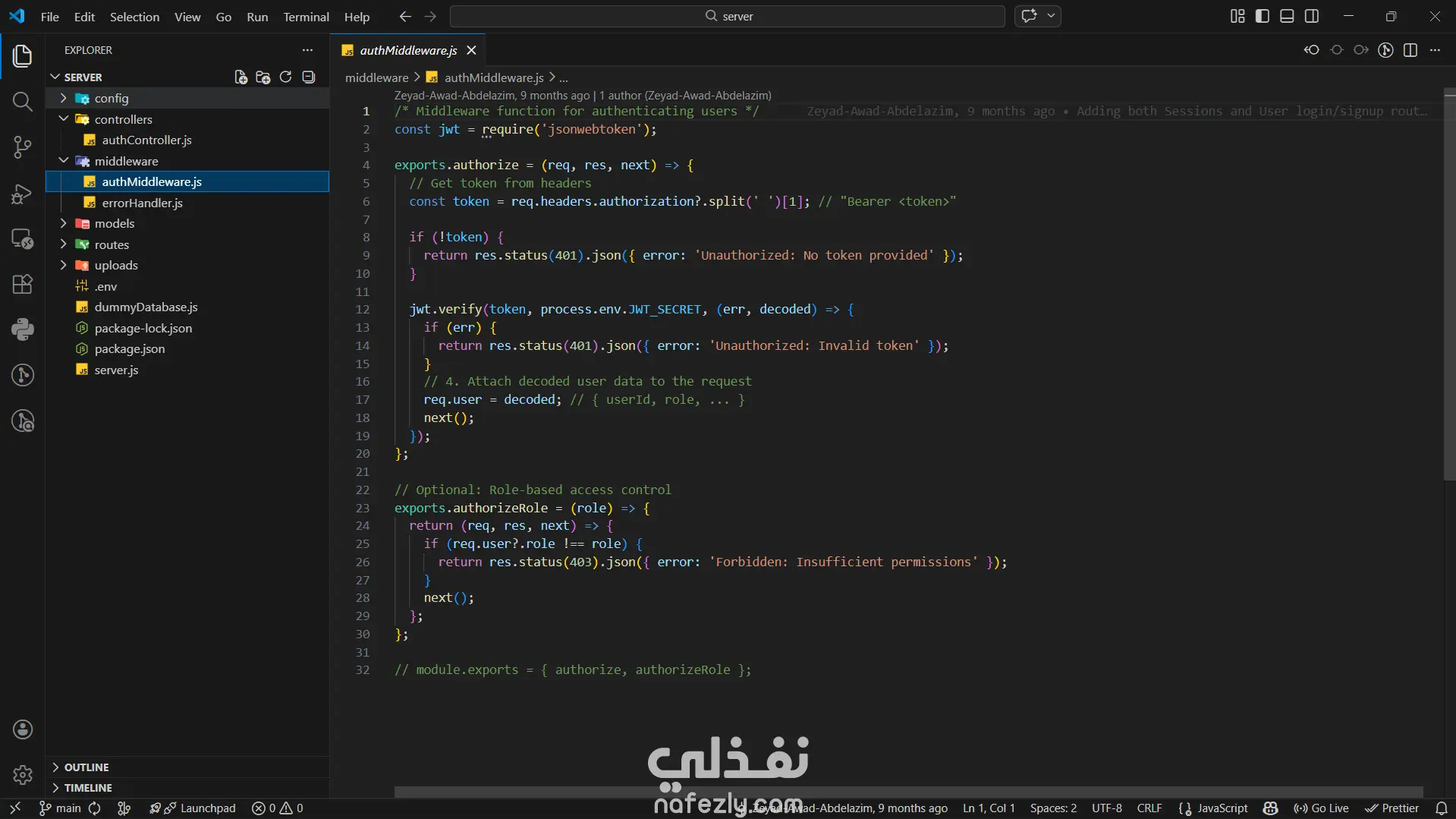This screenshot has height=819, width=1456.
Task: Close the authMiddleware.js tab
Action: click(471, 50)
